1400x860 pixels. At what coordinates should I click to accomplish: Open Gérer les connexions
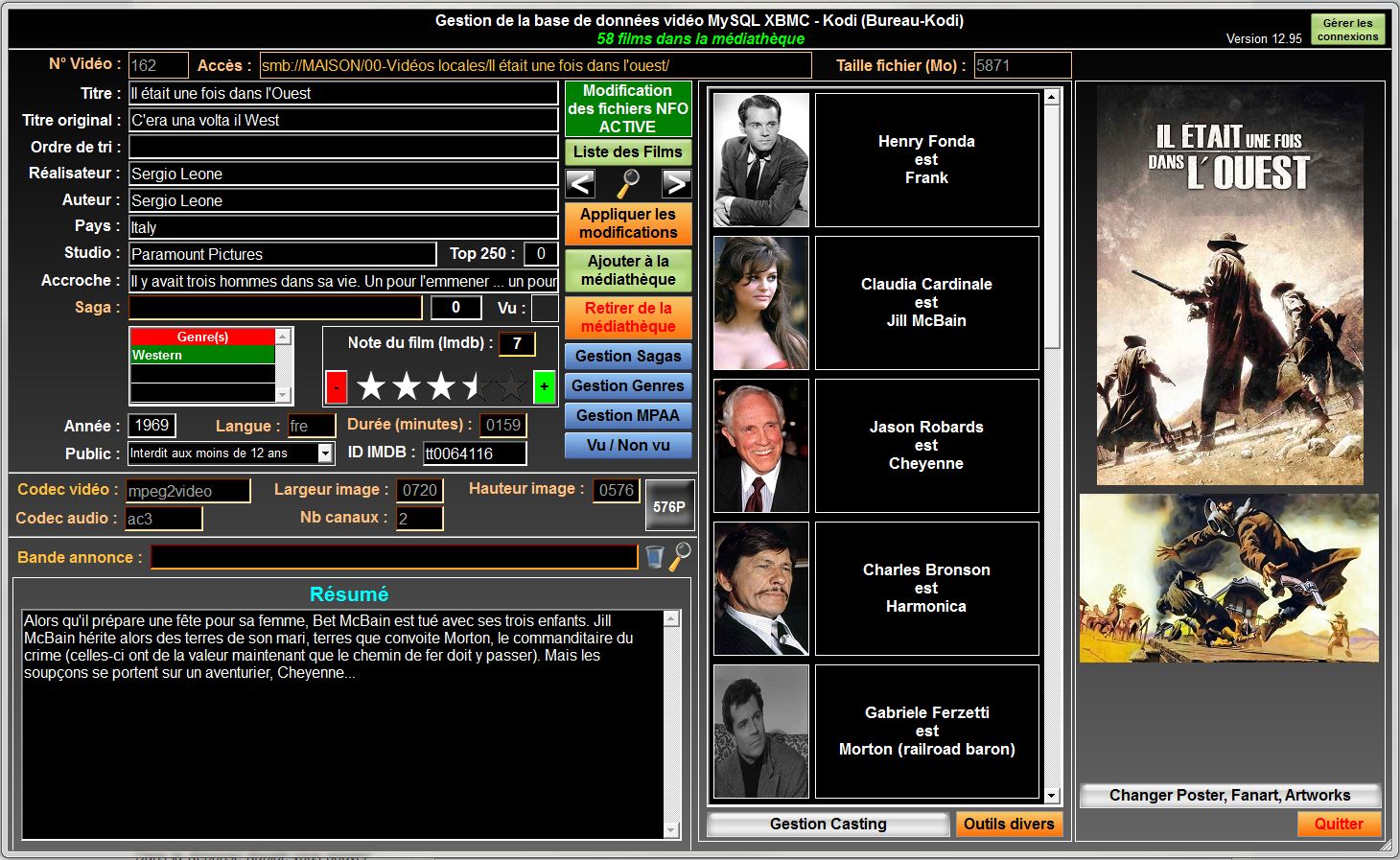tap(1348, 30)
